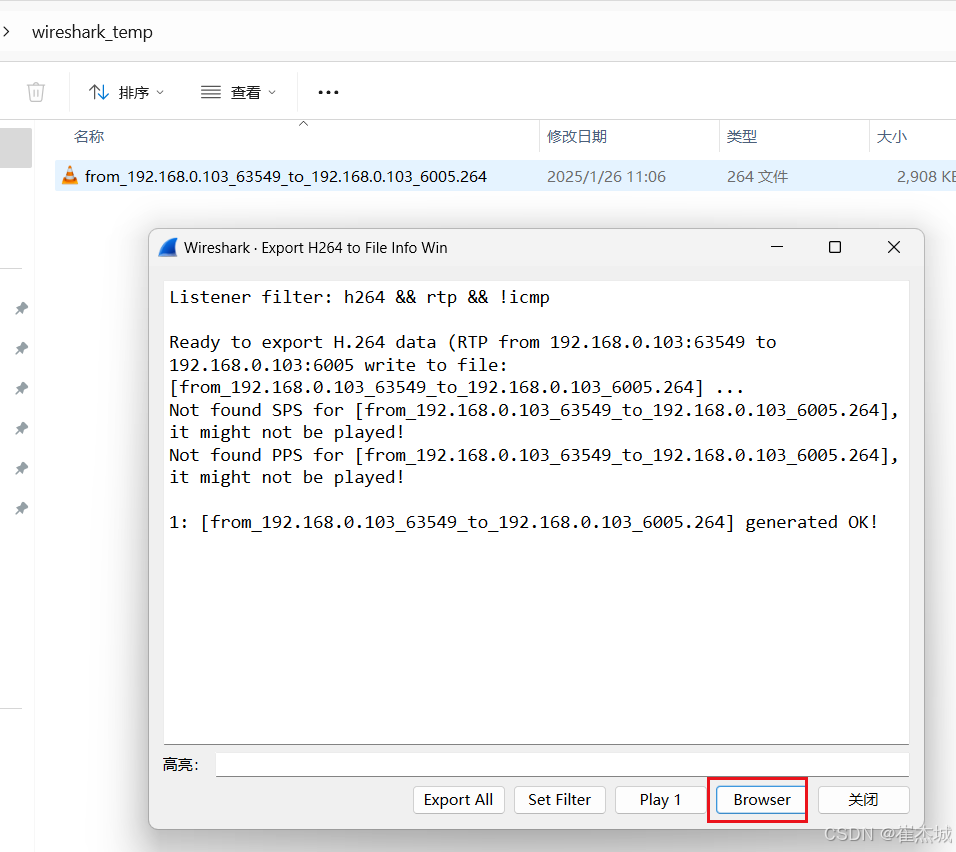Click the Play 1 button
This screenshot has height=852, width=956.
(x=660, y=800)
